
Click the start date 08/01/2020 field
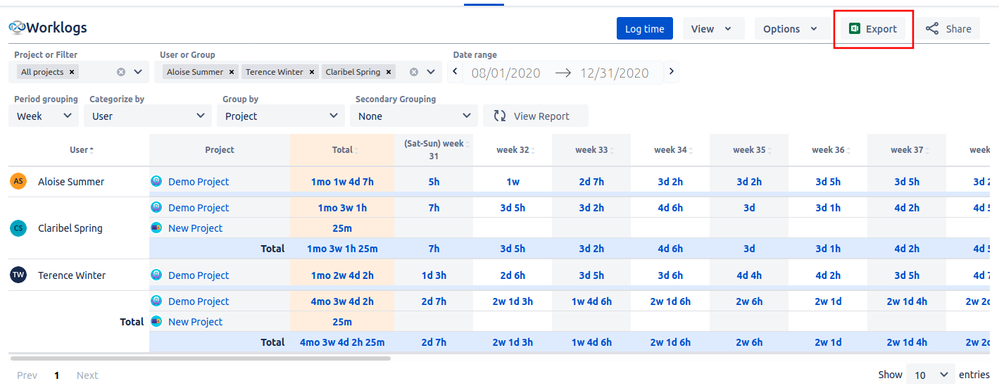click(x=506, y=73)
